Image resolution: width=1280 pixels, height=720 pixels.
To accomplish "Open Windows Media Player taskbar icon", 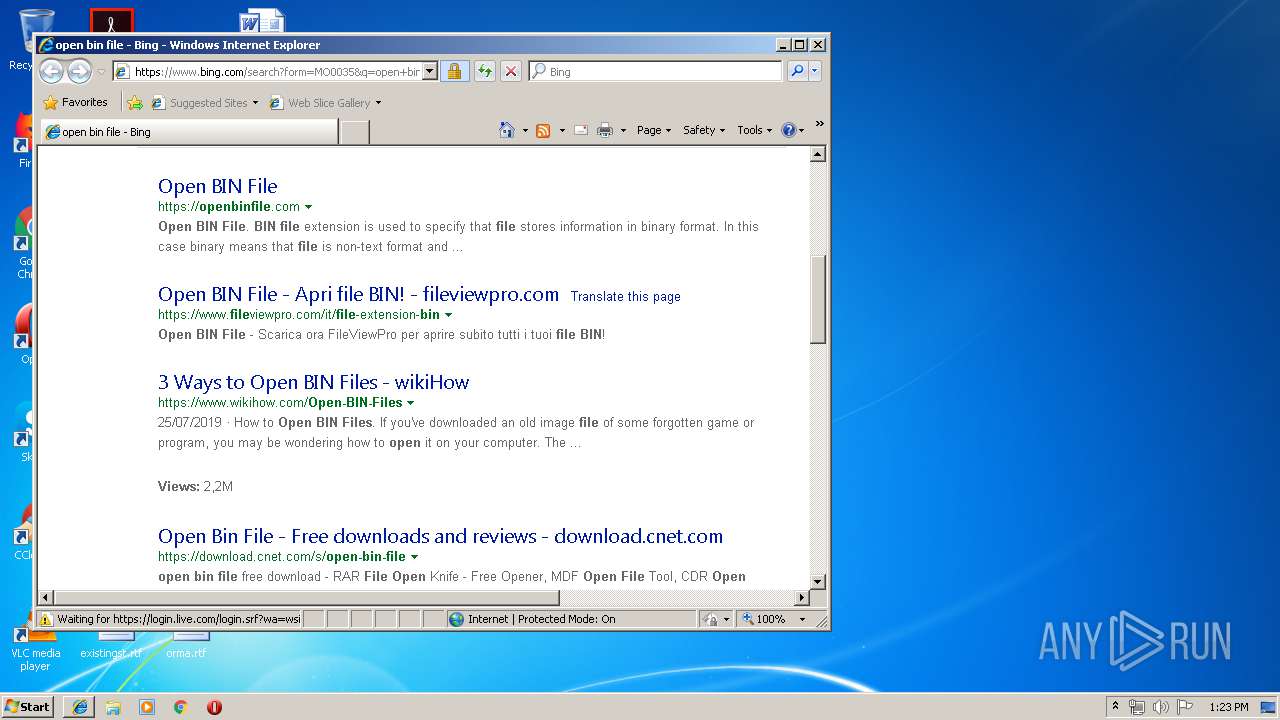I will (147, 707).
